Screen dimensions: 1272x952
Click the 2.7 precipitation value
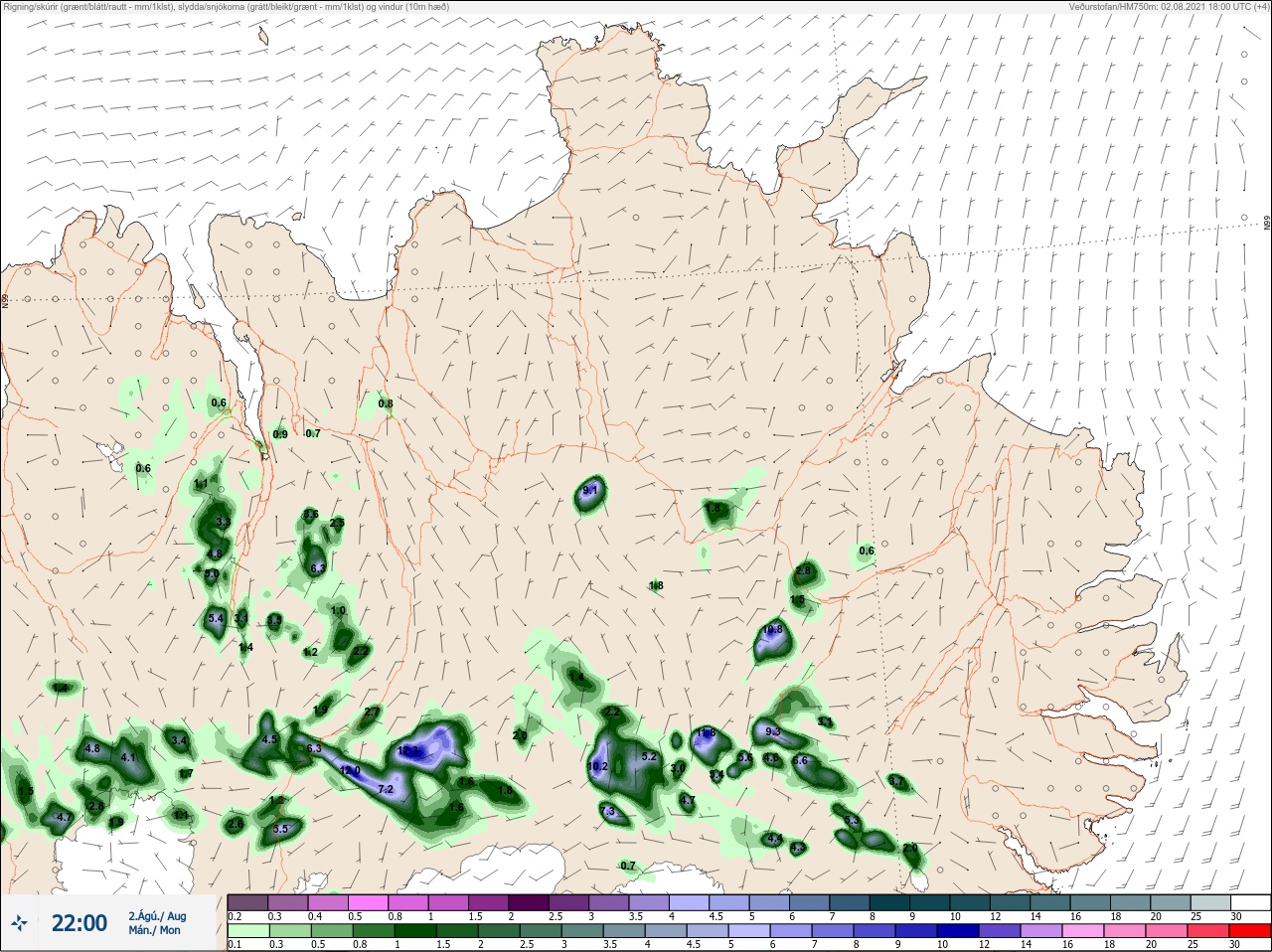coord(372,712)
